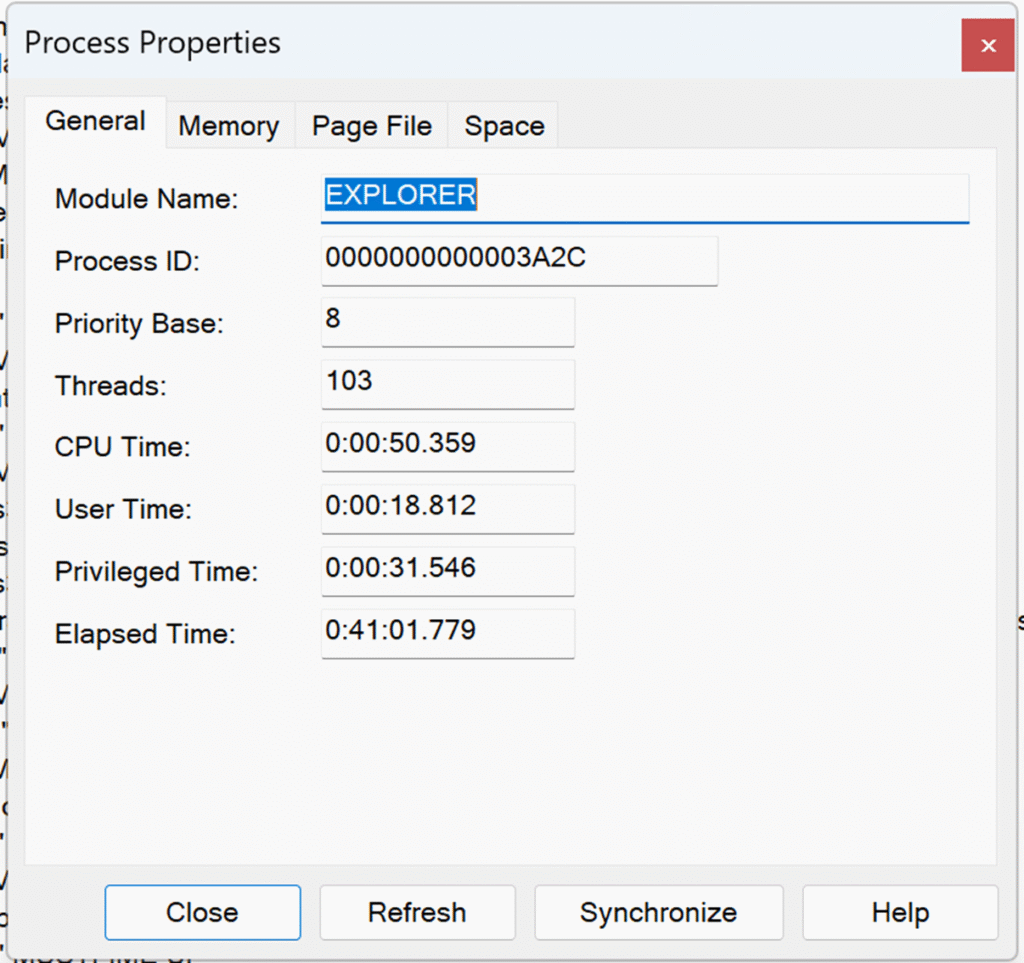1024x963 pixels.
Task: Click the Elapsed Time value field
Action: [447, 632]
